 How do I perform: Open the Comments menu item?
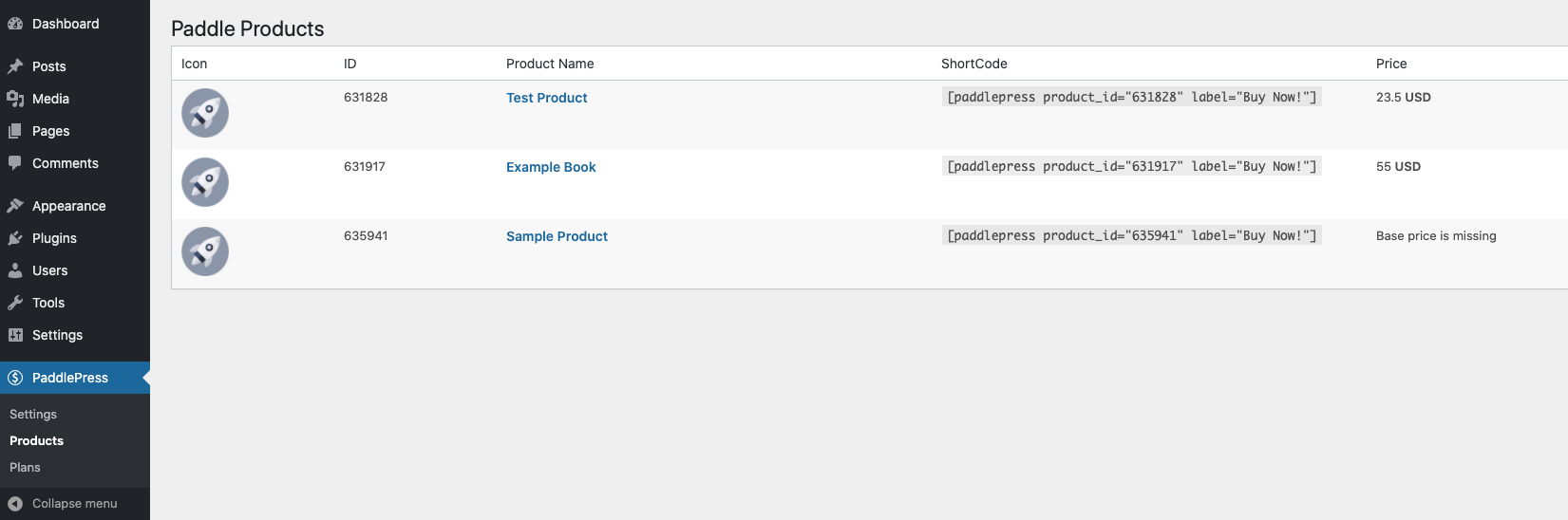click(75, 163)
